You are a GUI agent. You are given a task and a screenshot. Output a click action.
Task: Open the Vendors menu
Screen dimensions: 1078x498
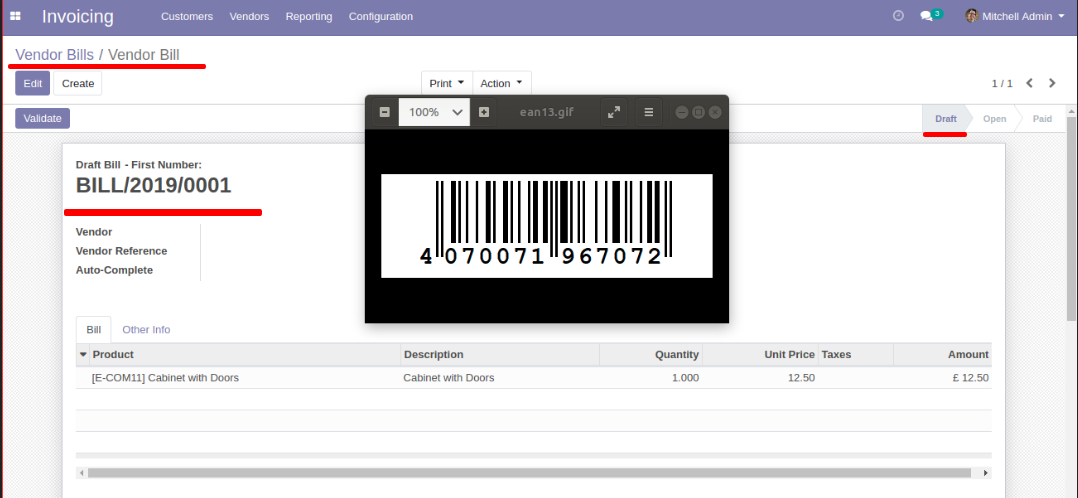[249, 16]
